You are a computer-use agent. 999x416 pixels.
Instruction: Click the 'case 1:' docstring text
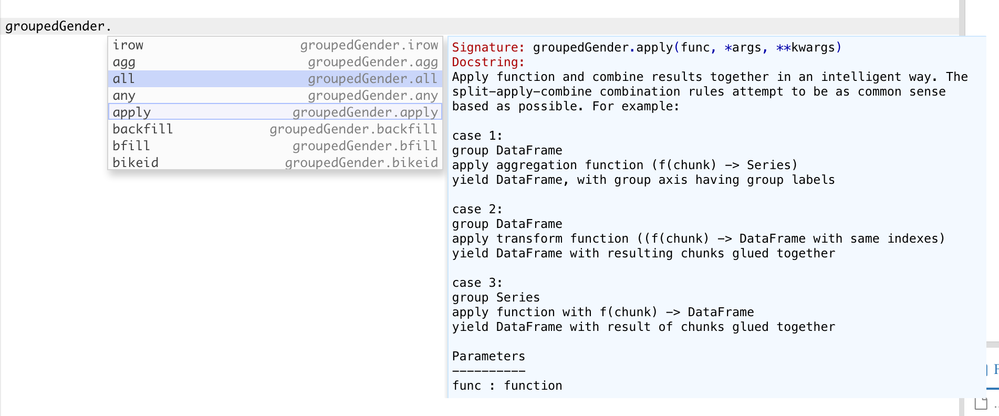480,135
